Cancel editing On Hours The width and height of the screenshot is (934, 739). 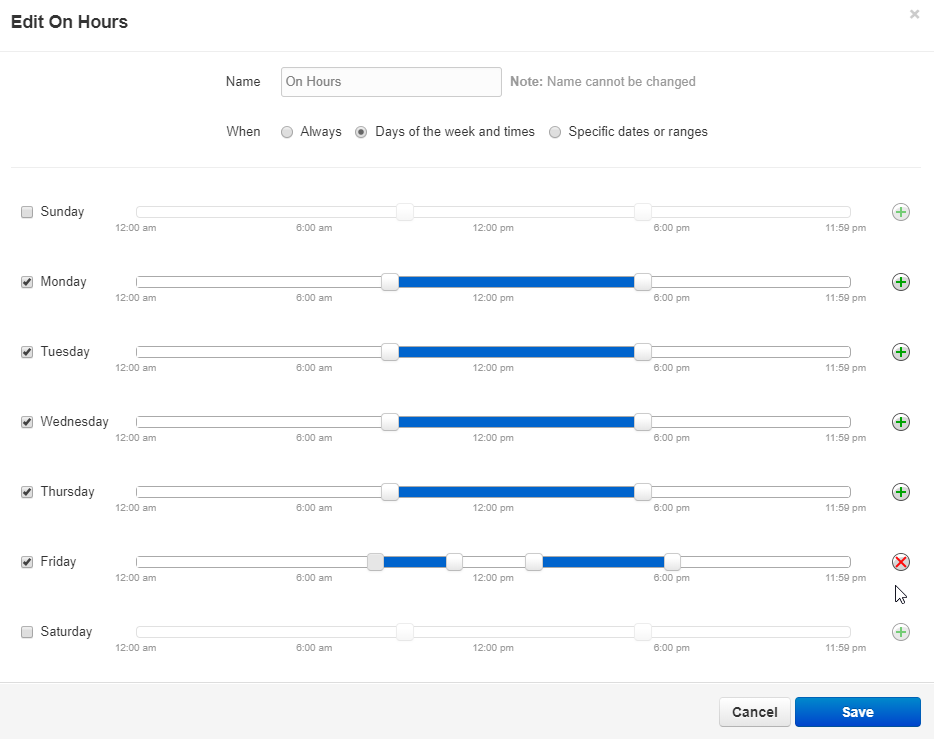pyautogui.click(x=754, y=712)
